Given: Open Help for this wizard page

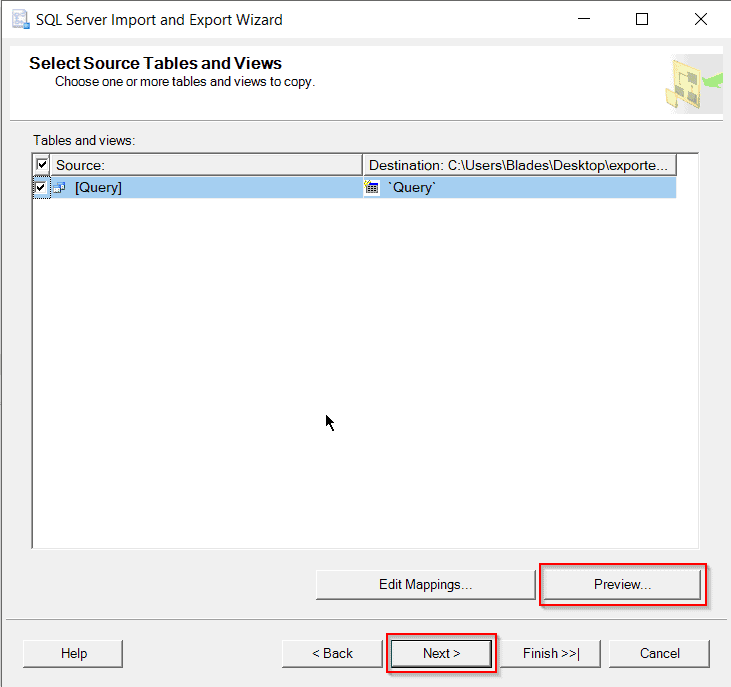Looking at the screenshot, I should click(x=73, y=653).
